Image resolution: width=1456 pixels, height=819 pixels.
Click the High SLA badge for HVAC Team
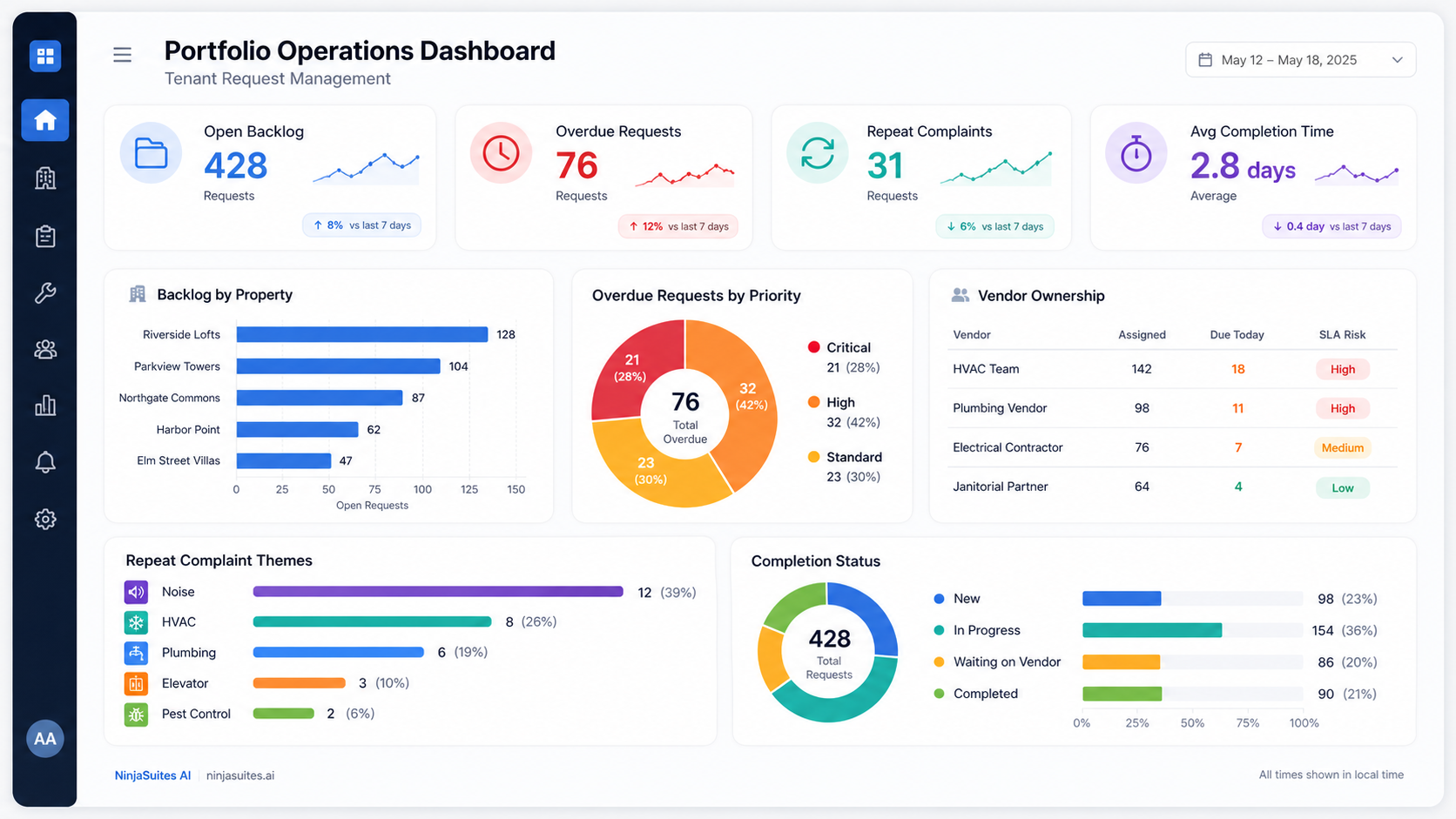pyautogui.click(x=1342, y=369)
